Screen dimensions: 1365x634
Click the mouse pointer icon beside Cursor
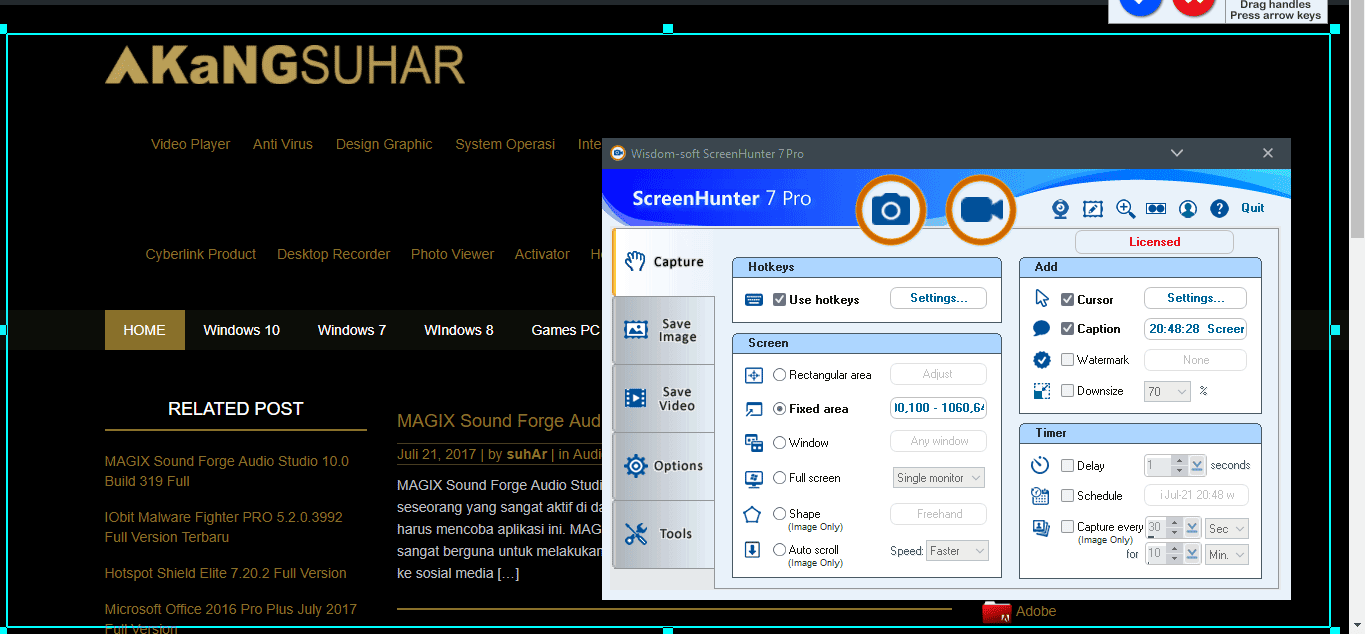[x=1042, y=298]
